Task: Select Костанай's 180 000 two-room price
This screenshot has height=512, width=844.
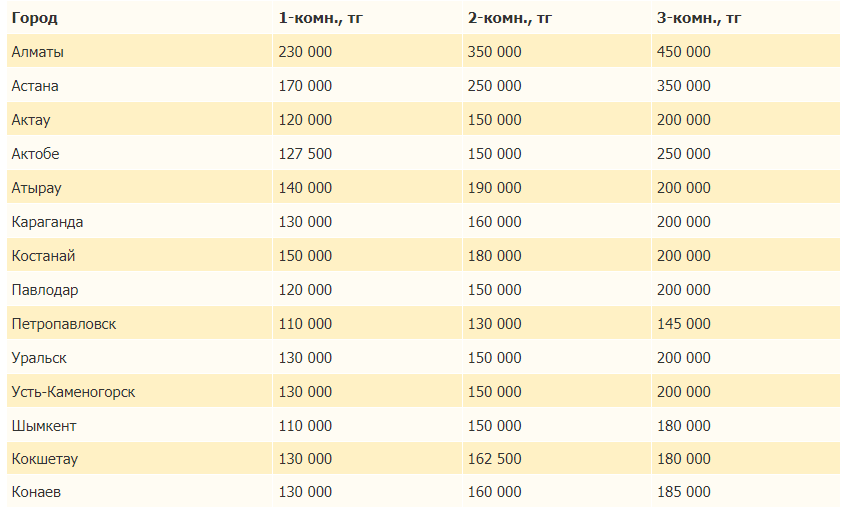Action: [x=494, y=256]
